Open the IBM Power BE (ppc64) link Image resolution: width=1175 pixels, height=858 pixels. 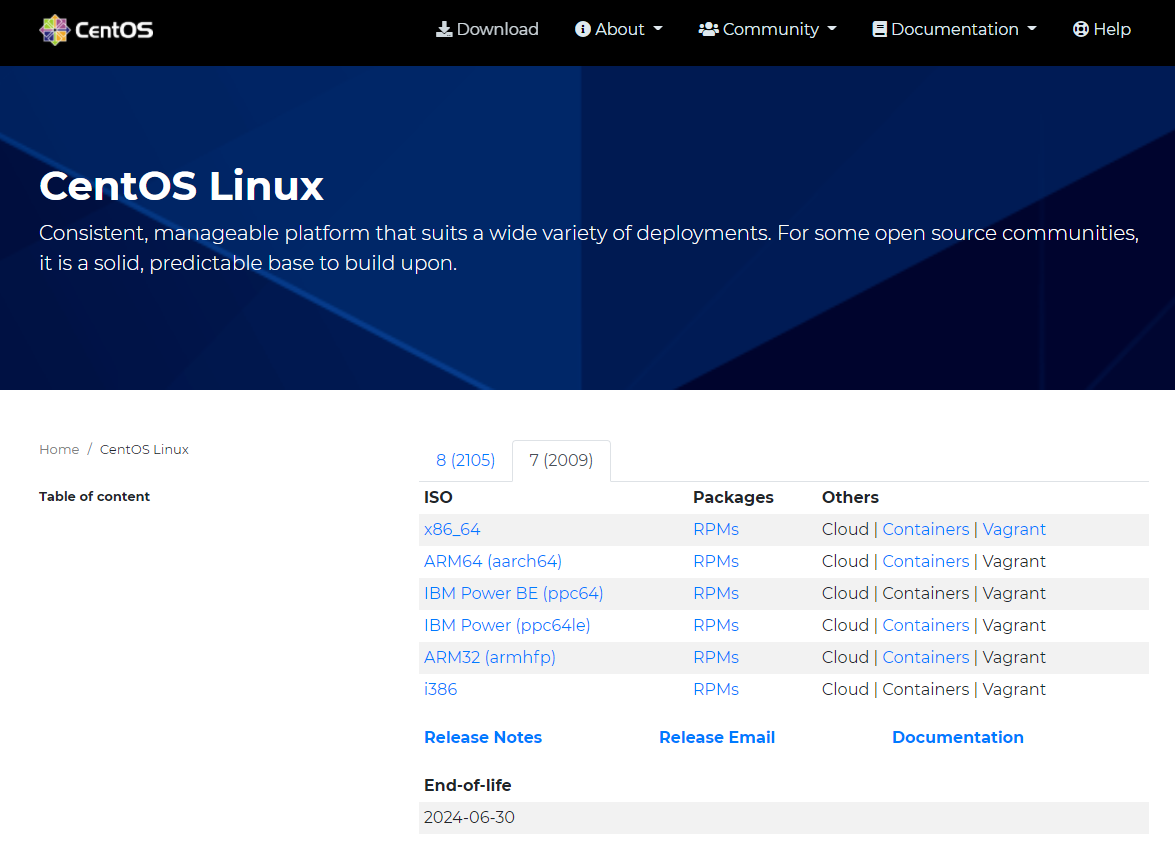point(513,593)
